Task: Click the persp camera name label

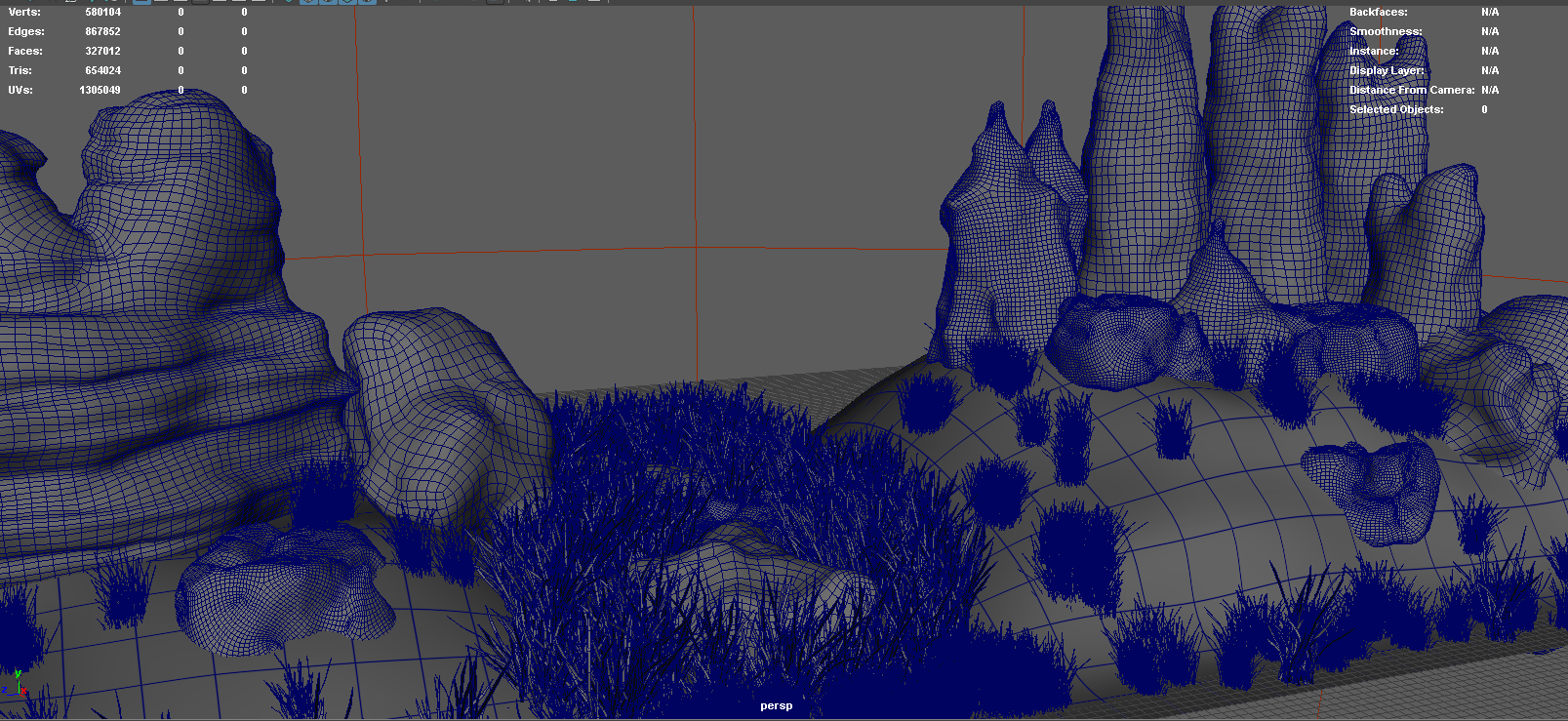Action: pos(777,705)
